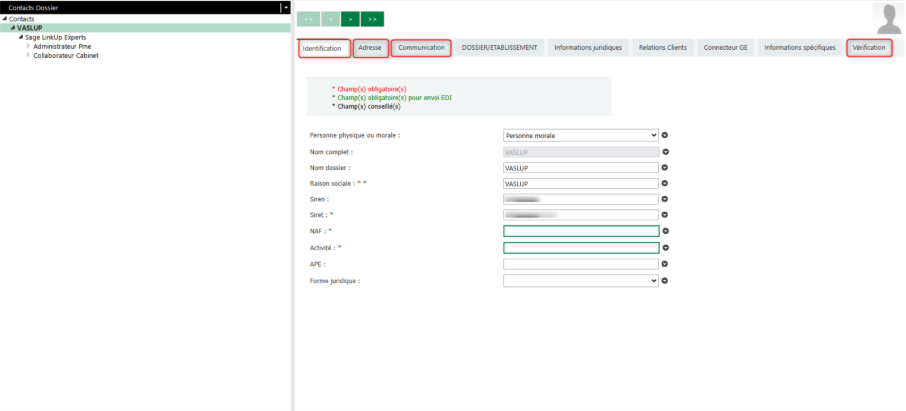Image resolution: width=906 pixels, height=411 pixels.
Task: Click the user avatar picture
Action: click(x=887, y=18)
